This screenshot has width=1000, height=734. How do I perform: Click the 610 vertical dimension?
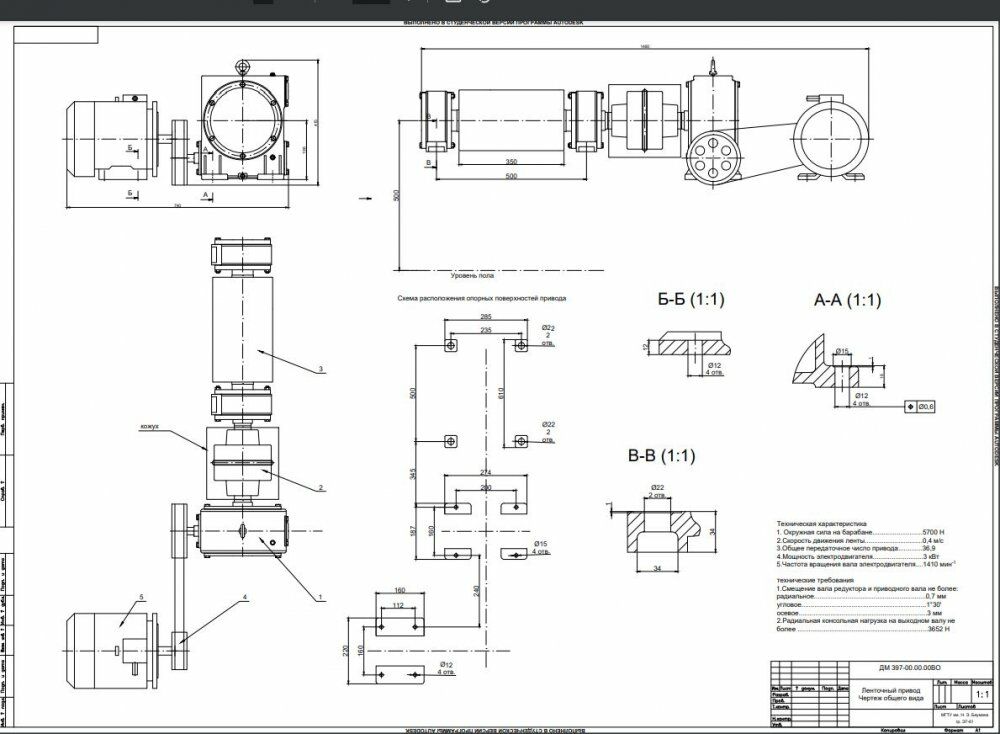501,393
